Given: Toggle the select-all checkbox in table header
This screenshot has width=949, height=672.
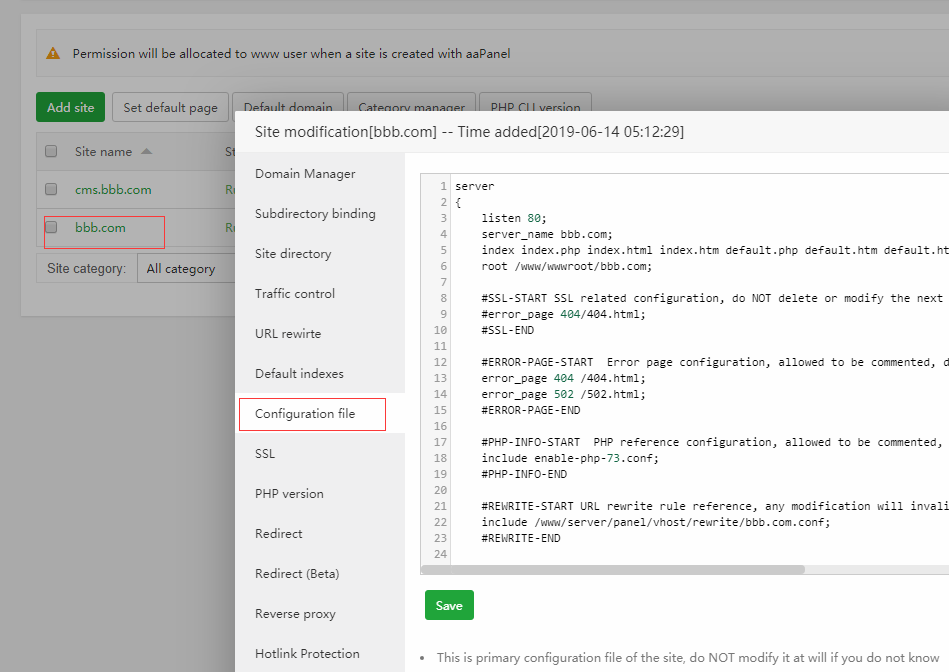Looking at the screenshot, I should pos(51,152).
